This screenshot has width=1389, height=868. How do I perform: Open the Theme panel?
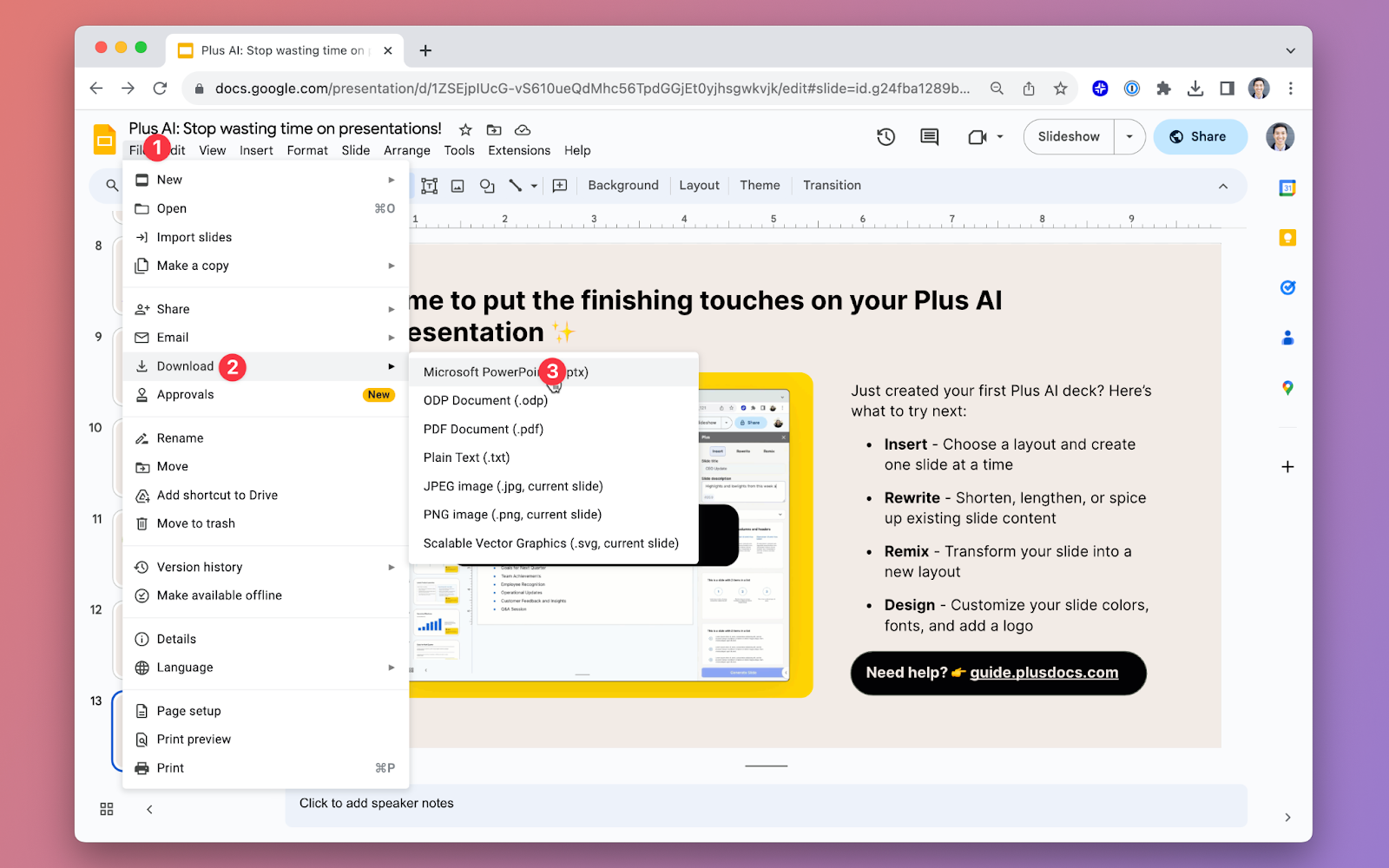tap(760, 186)
